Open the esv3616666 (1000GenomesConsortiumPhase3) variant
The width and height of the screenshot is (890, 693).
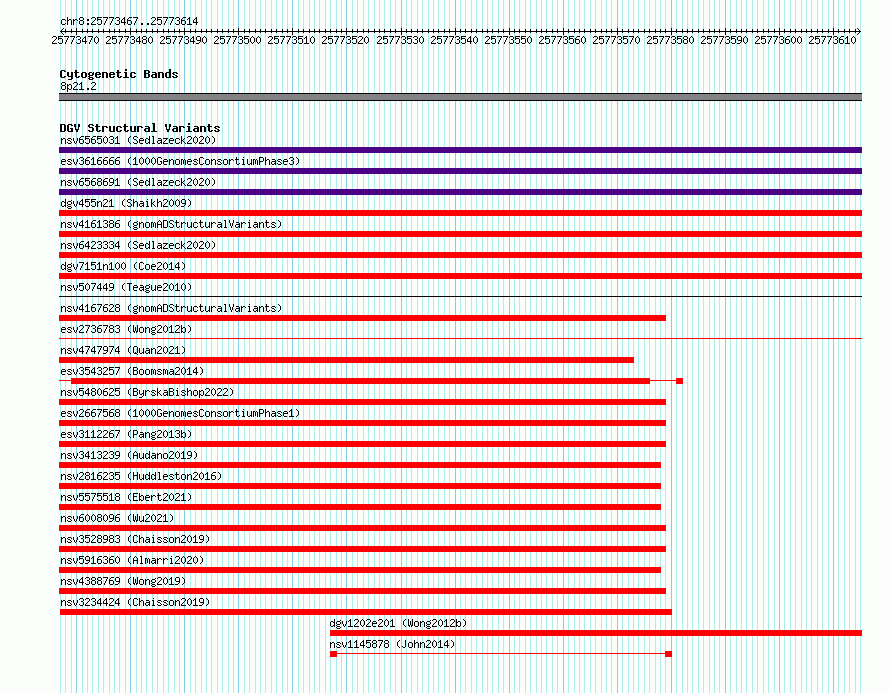(x=180, y=161)
